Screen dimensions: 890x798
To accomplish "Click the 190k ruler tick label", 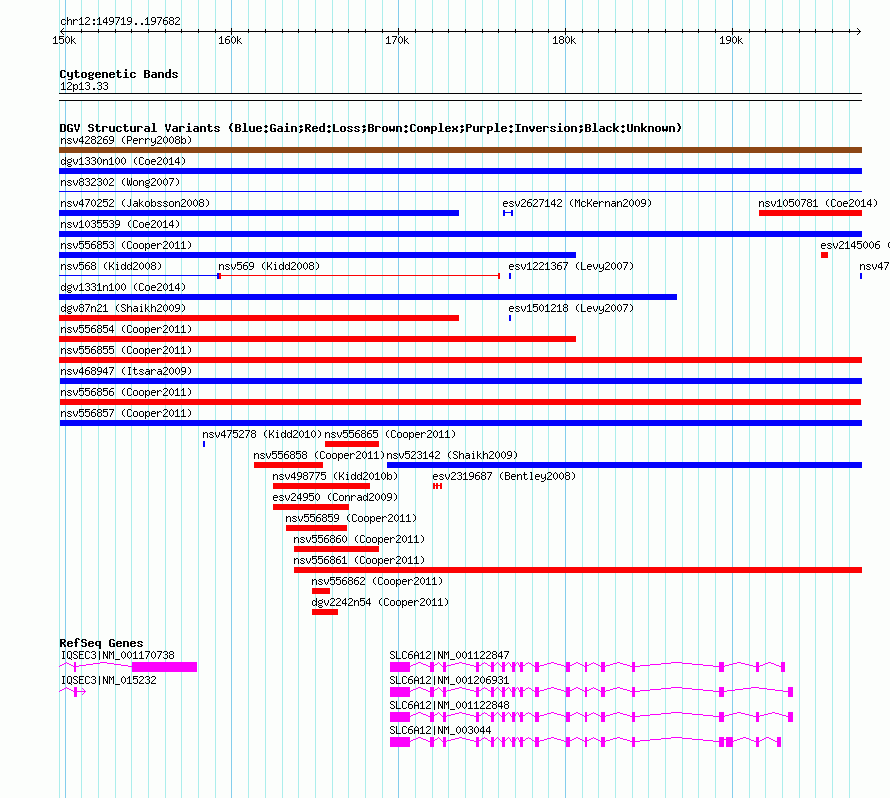I will point(731,40).
